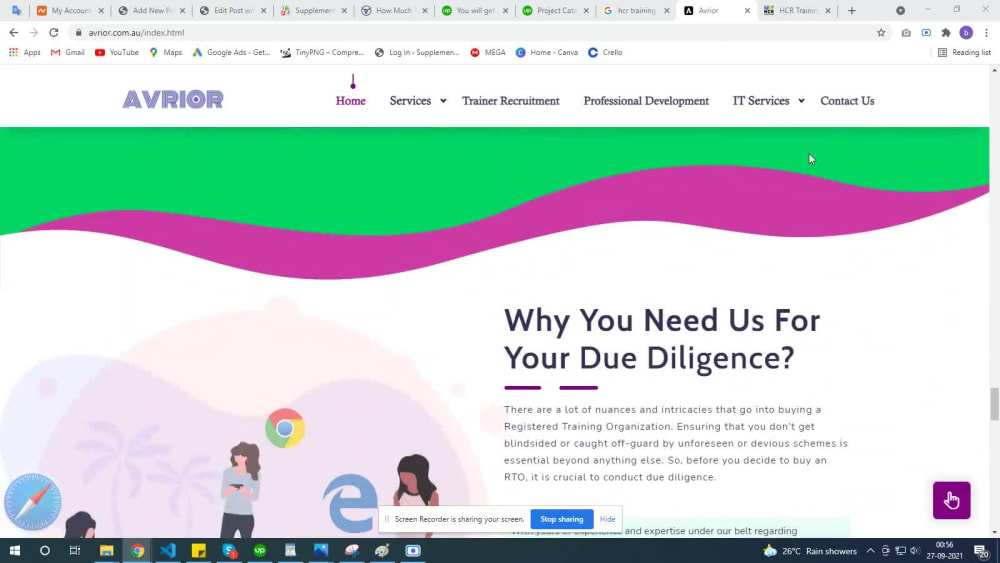
Task: Open the taskbar clock and date
Action: click(x=945, y=550)
